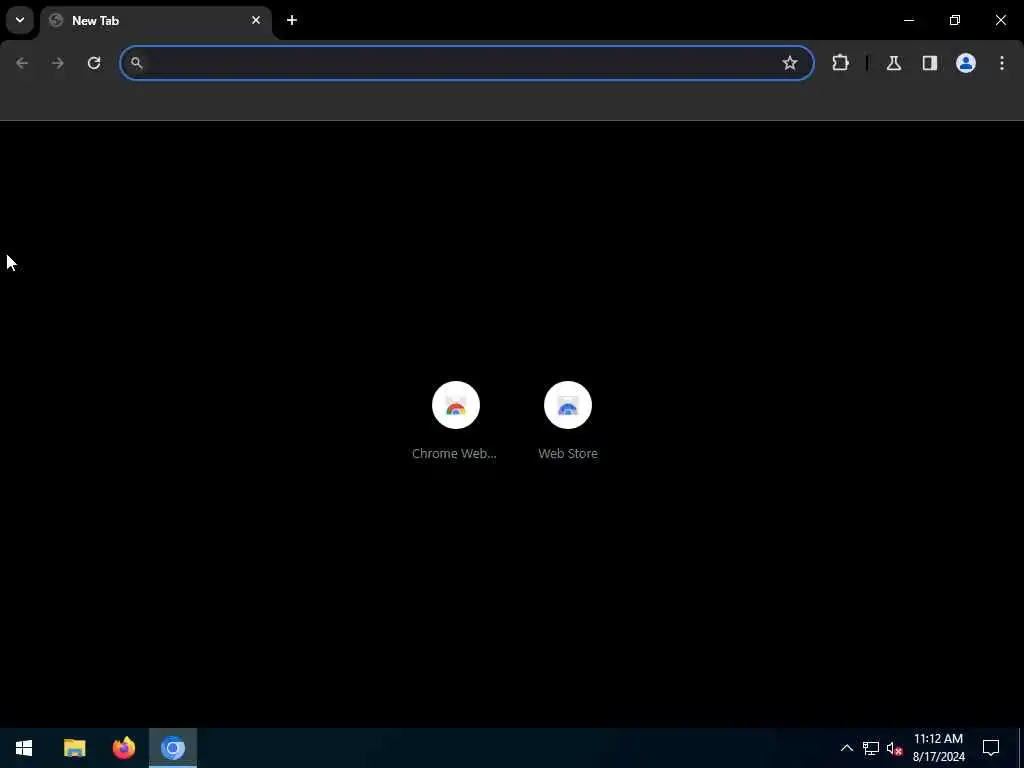1024x768 pixels.
Task: Open the three-dot browser menu
Action: (x=1002, y=63)
